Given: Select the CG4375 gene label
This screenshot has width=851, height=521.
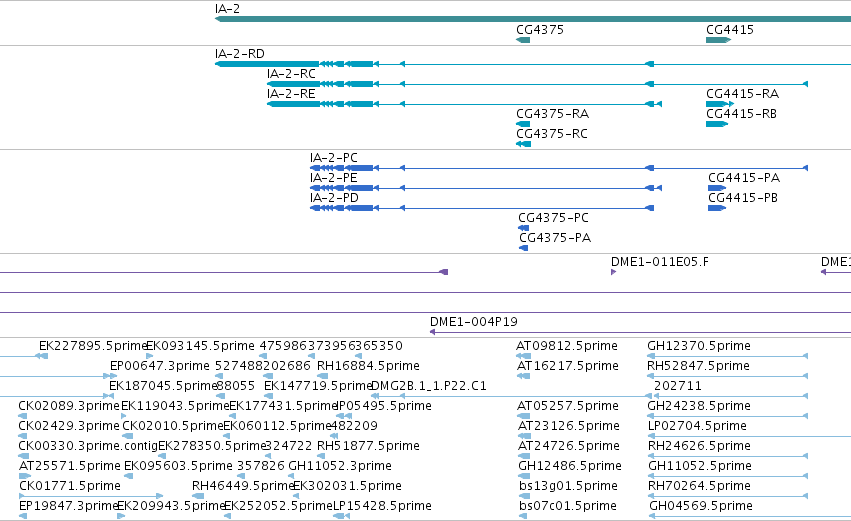Looking at the screenshot, I should pos(539,30).
